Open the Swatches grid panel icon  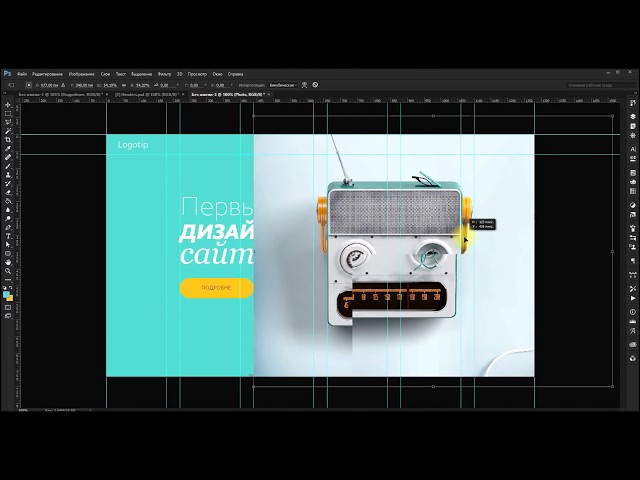click(633, 191)
